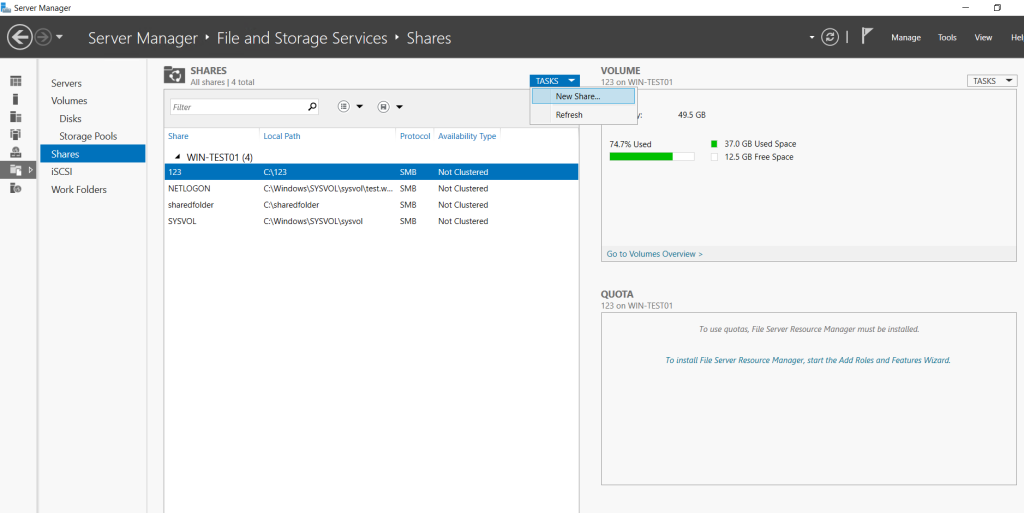Screen dimensions: 1024x513
Task: Open Volumes in the navigation pane
Action: click(69, 101)
